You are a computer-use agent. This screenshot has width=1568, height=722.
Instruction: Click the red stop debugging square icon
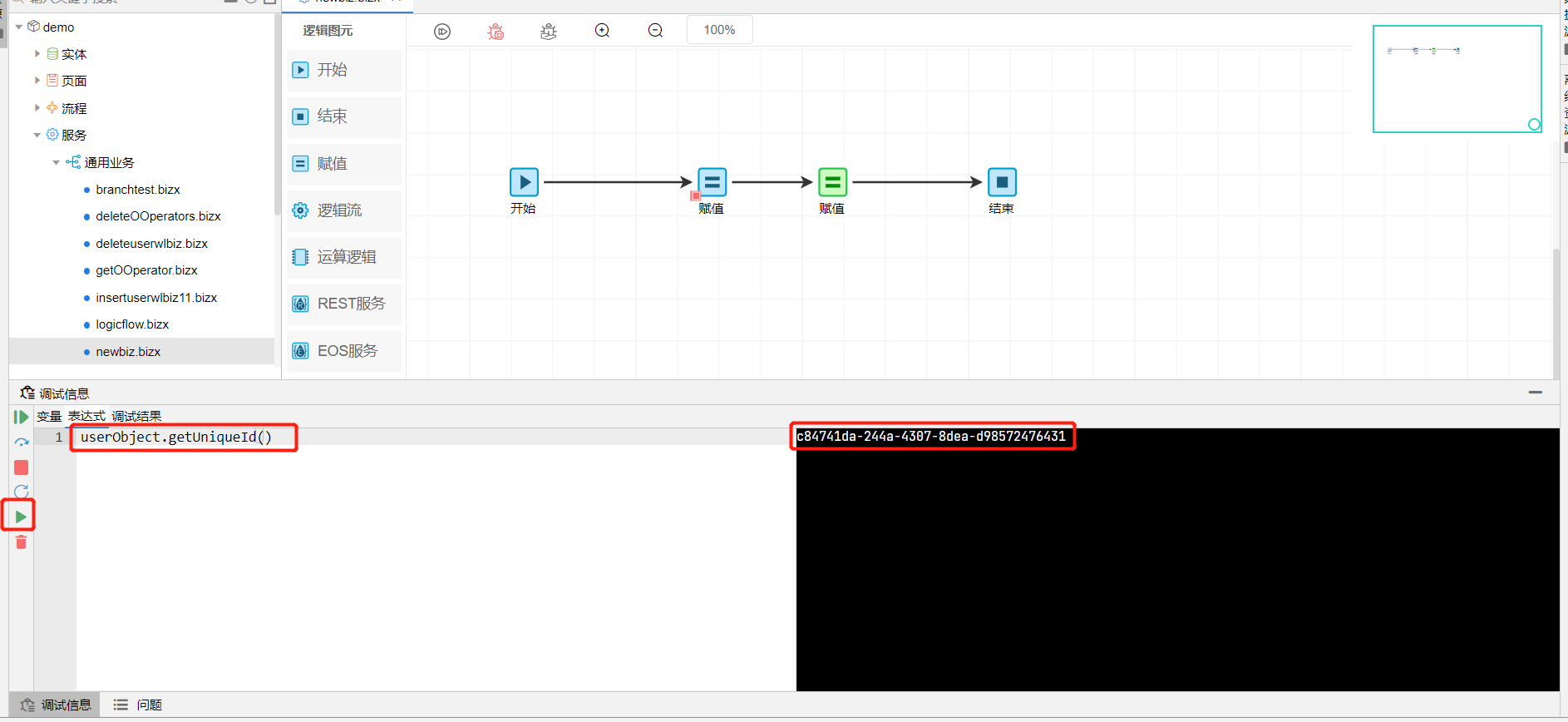point(22,467)
